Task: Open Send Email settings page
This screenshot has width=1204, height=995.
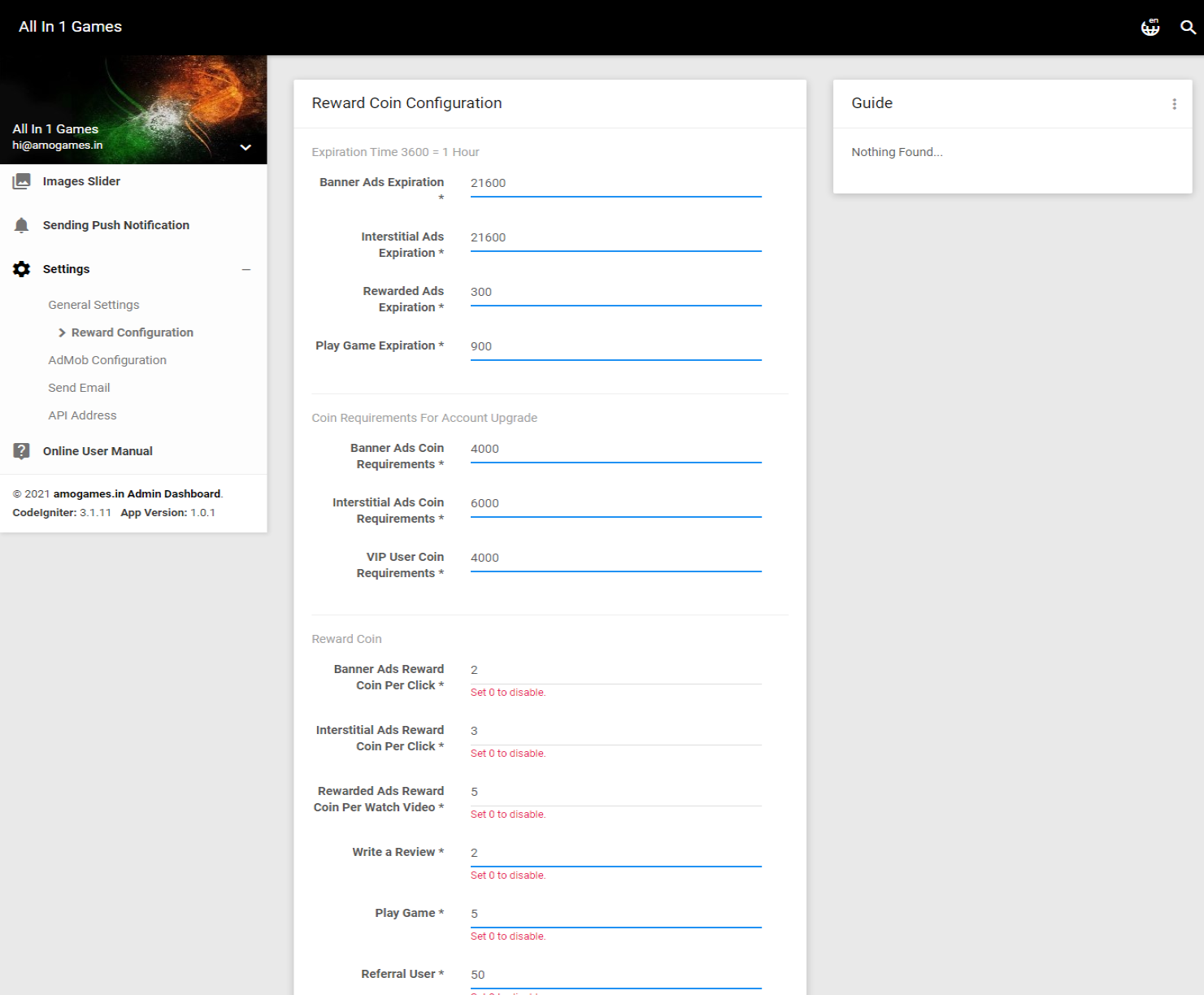Action: pos(79,388)
